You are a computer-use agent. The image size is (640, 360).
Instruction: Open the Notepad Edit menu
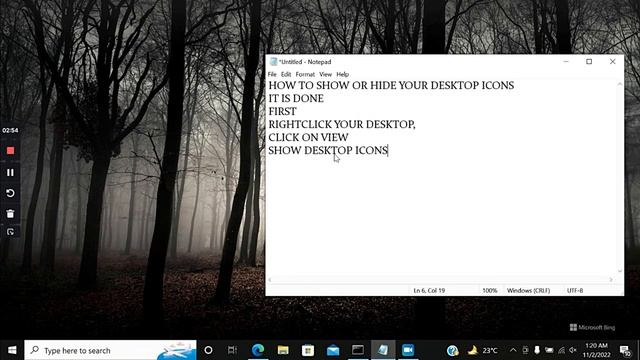(x=286, y=74)
